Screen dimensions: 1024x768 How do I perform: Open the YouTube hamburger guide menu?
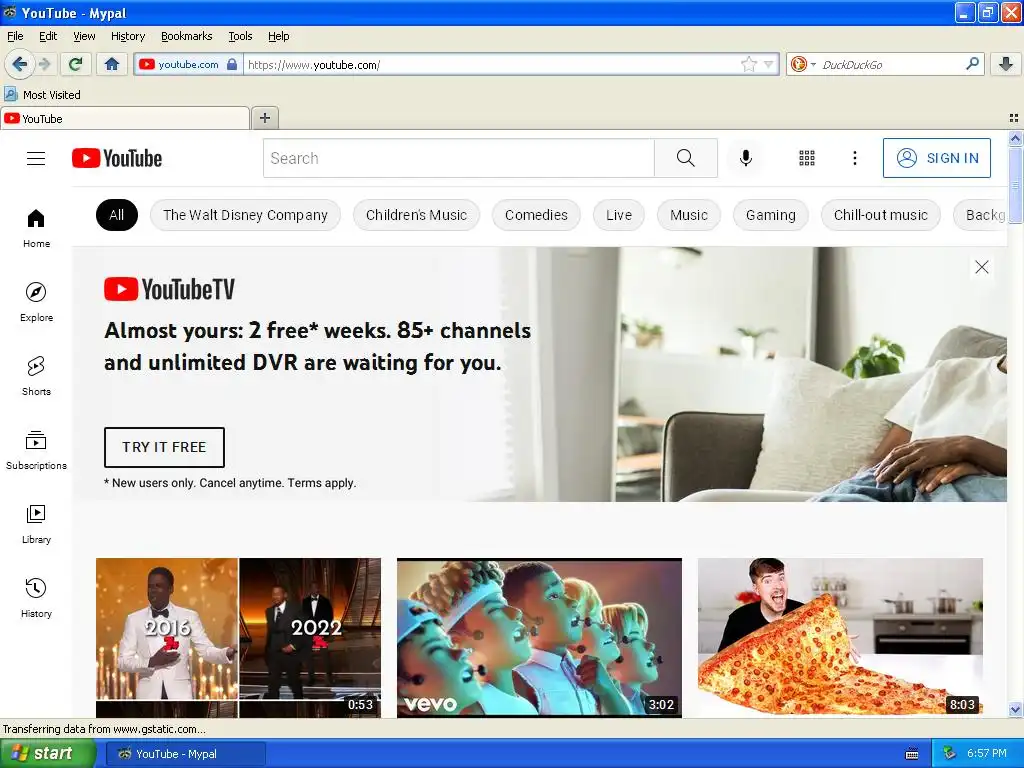click(36, 158)
